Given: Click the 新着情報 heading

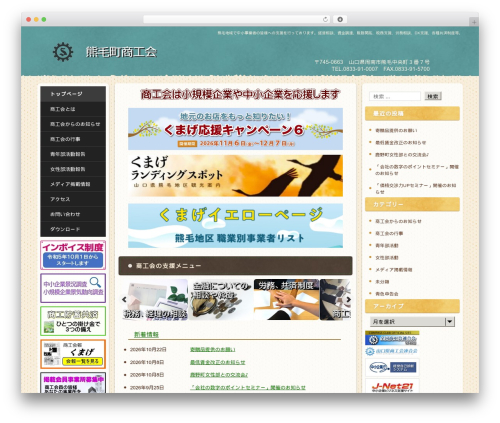Looking at the screenshot, I should 146,334.
